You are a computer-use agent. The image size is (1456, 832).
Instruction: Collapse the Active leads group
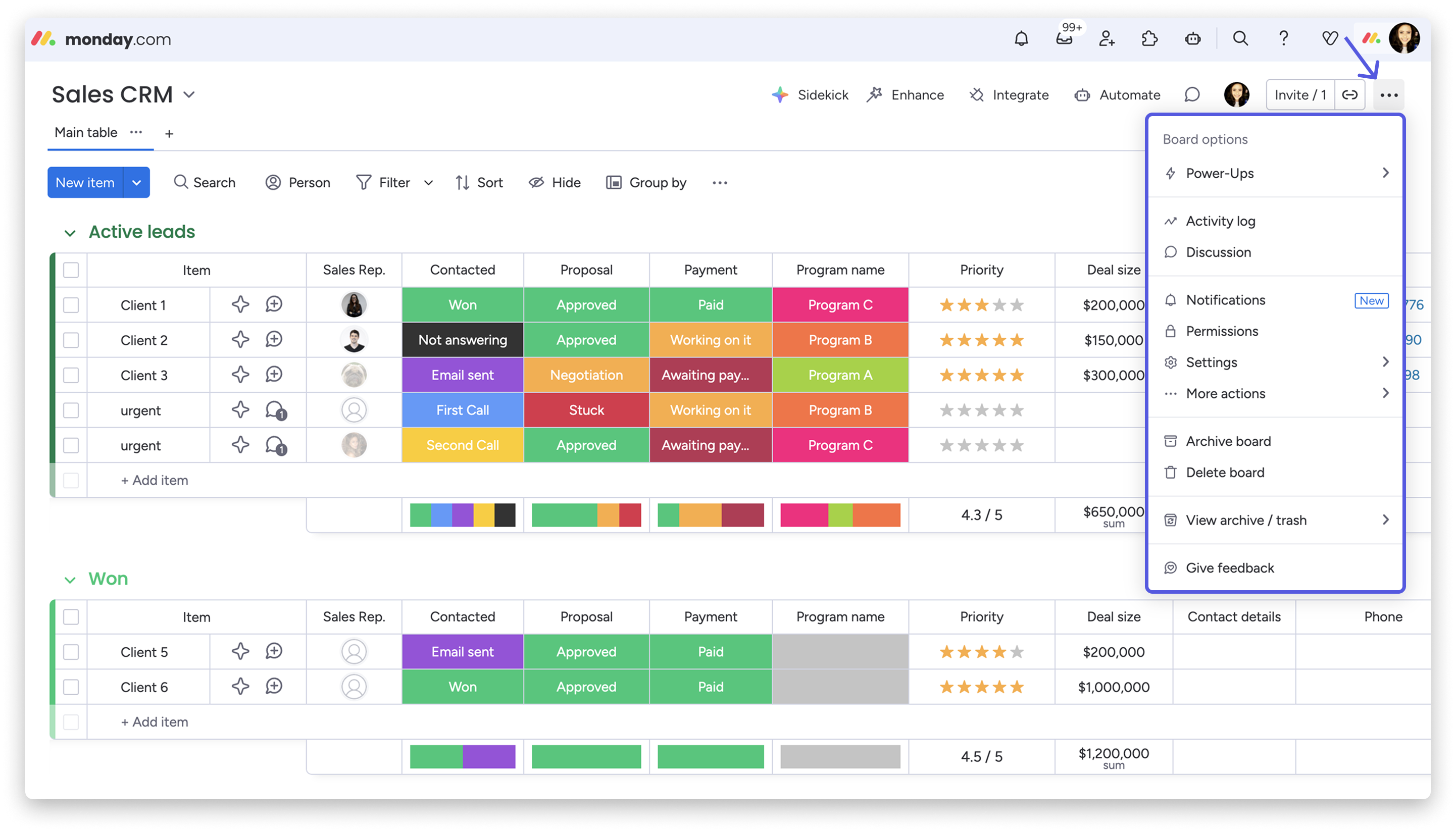pos(70,233)
